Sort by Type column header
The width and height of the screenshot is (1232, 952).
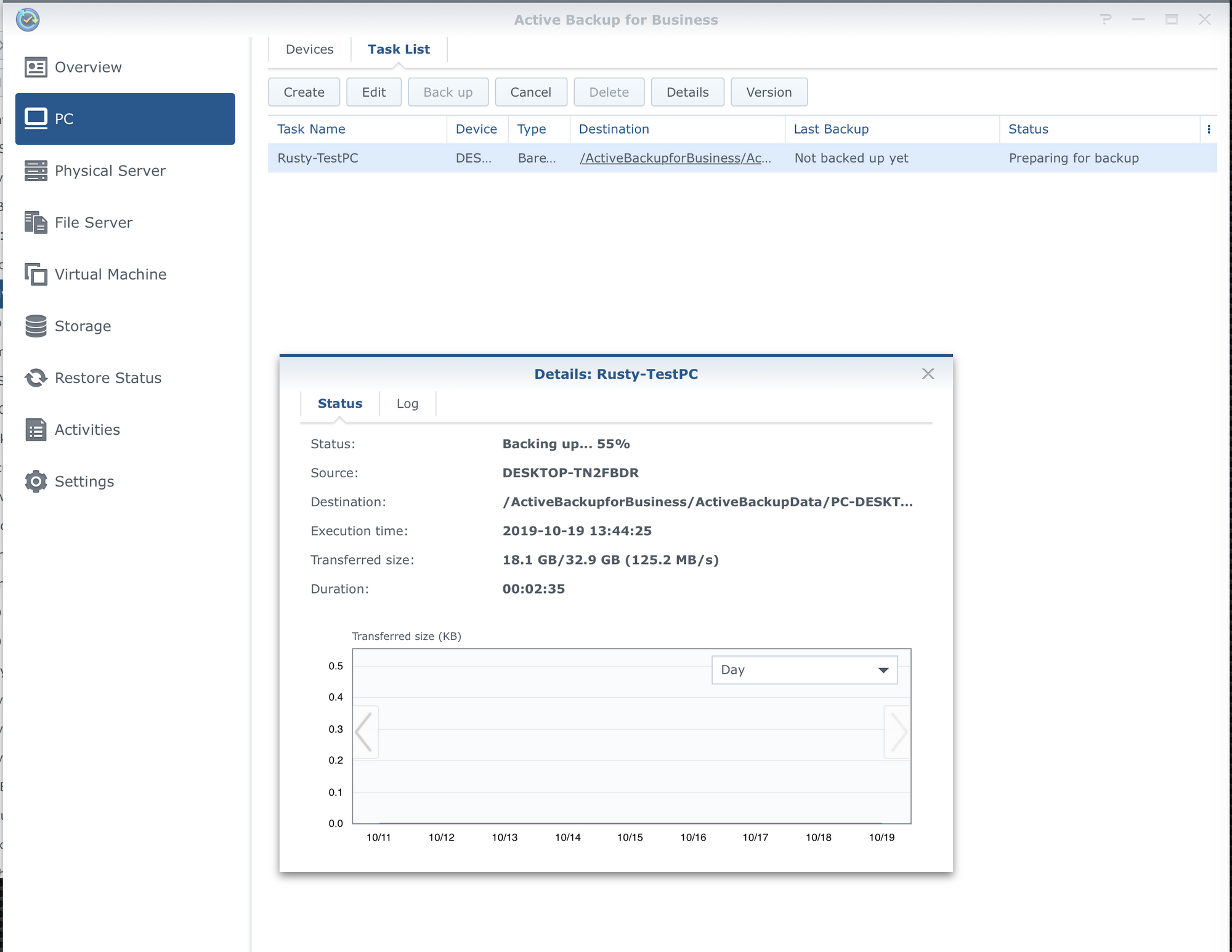(x=539, y=129)
